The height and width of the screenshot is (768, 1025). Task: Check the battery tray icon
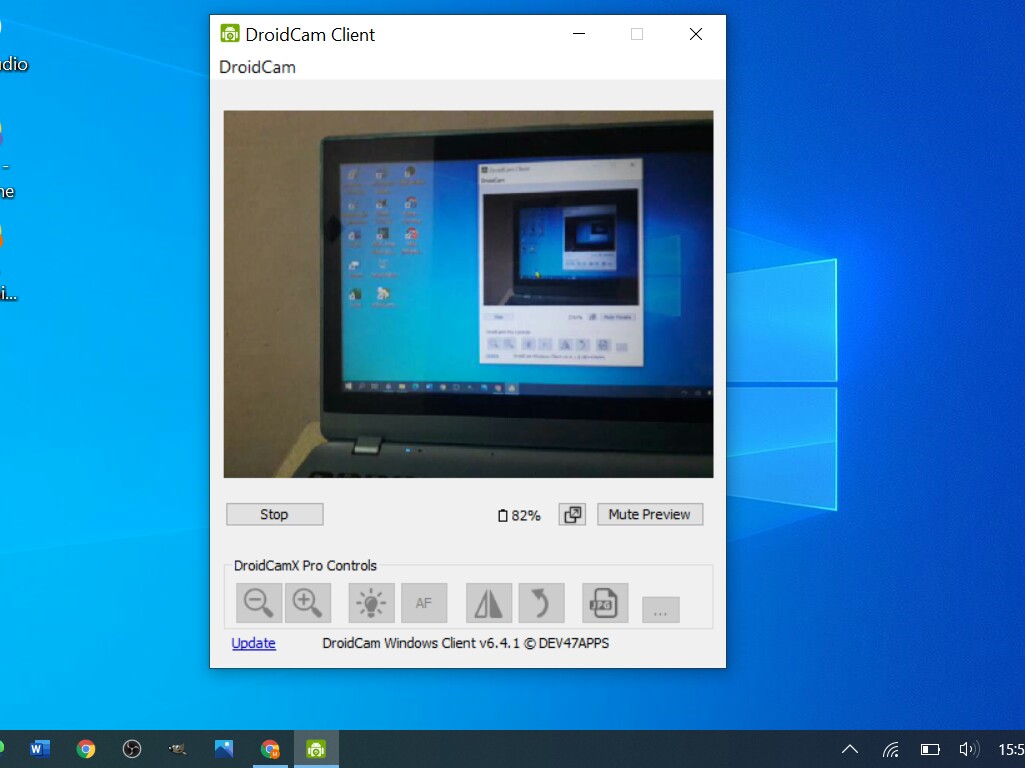point(930,749)
